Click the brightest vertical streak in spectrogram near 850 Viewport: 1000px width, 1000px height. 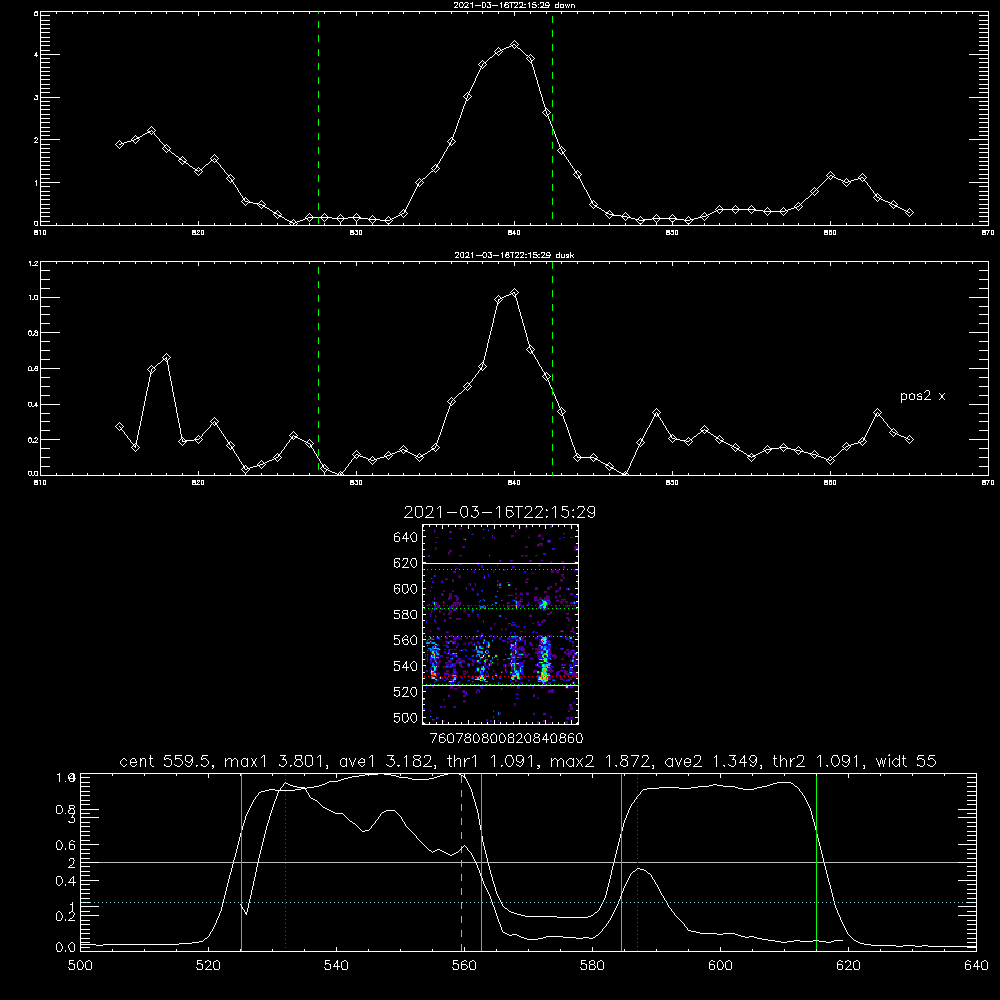(x=544, y=659)
